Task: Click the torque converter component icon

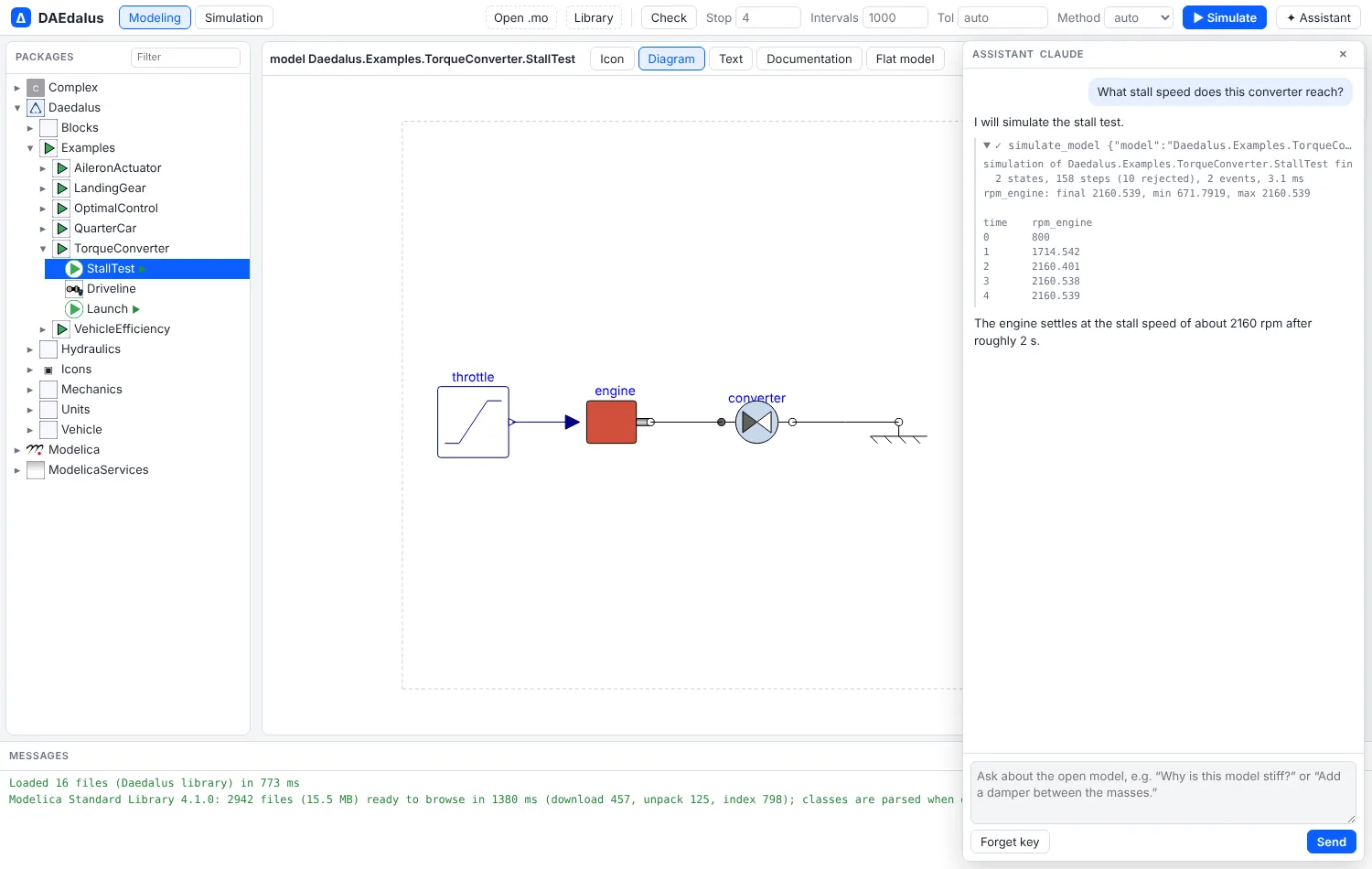Action: coord(756,422)
